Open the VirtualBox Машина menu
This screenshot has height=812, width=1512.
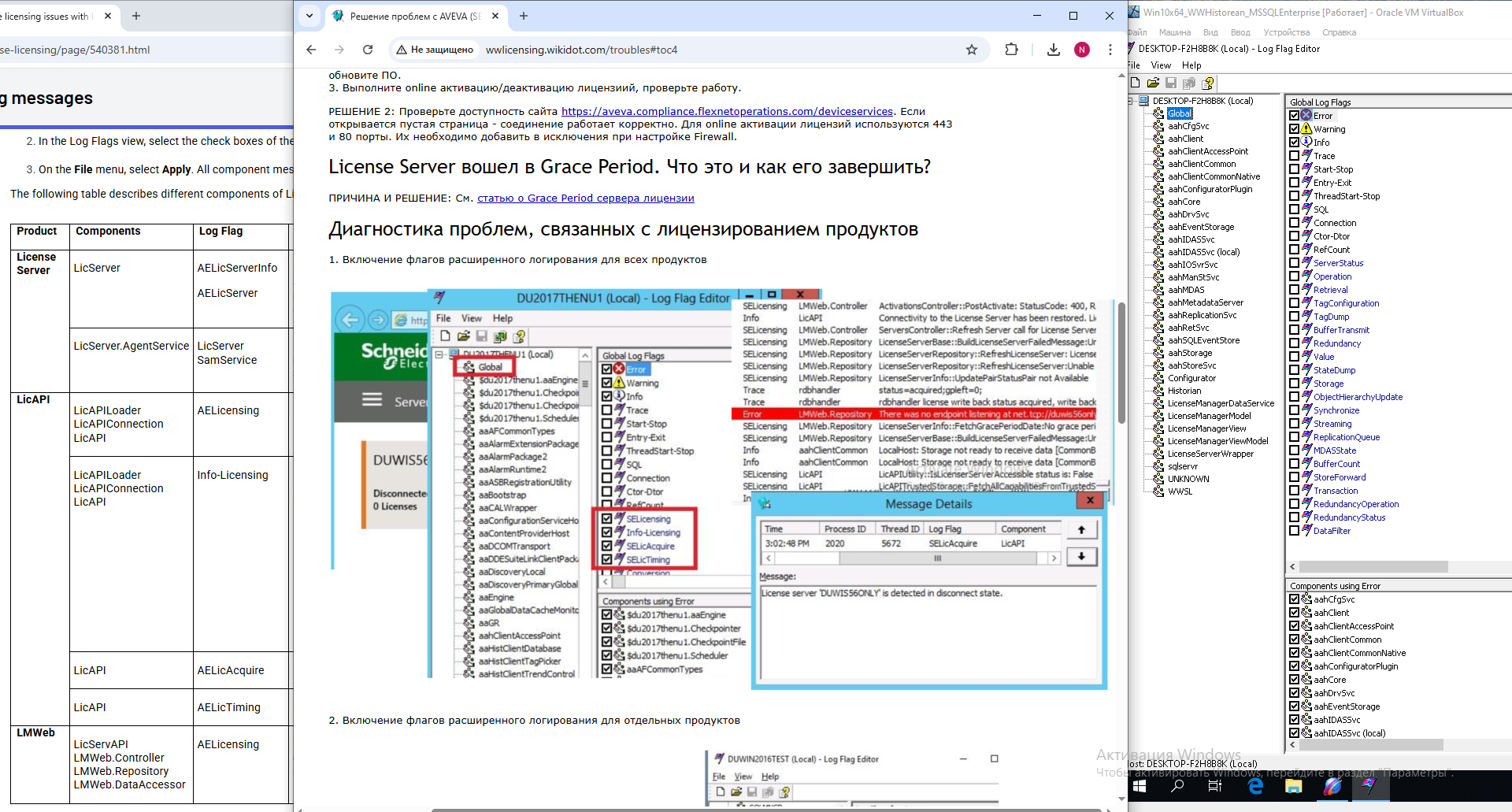click(x=1175, y=32)
